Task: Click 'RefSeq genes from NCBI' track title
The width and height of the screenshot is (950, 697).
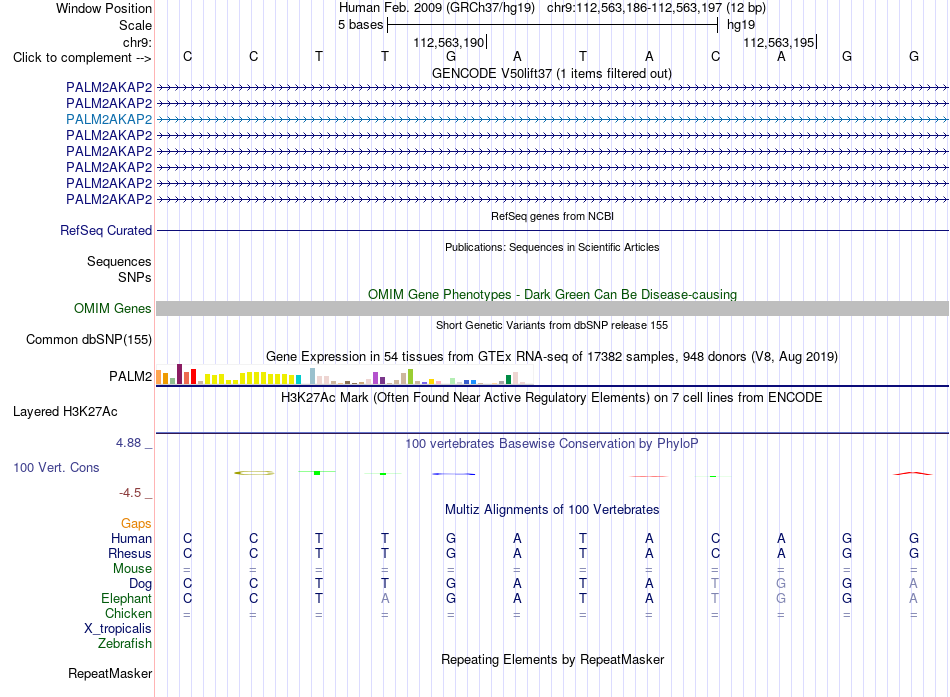Action: [x=552, y=216]
